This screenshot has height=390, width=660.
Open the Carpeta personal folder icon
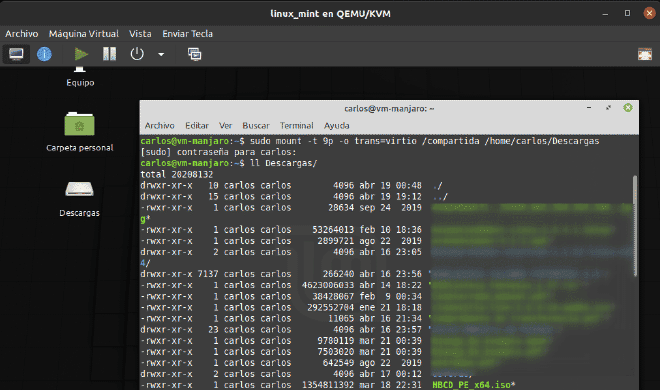pyautogui.click(x=80, y=124)
